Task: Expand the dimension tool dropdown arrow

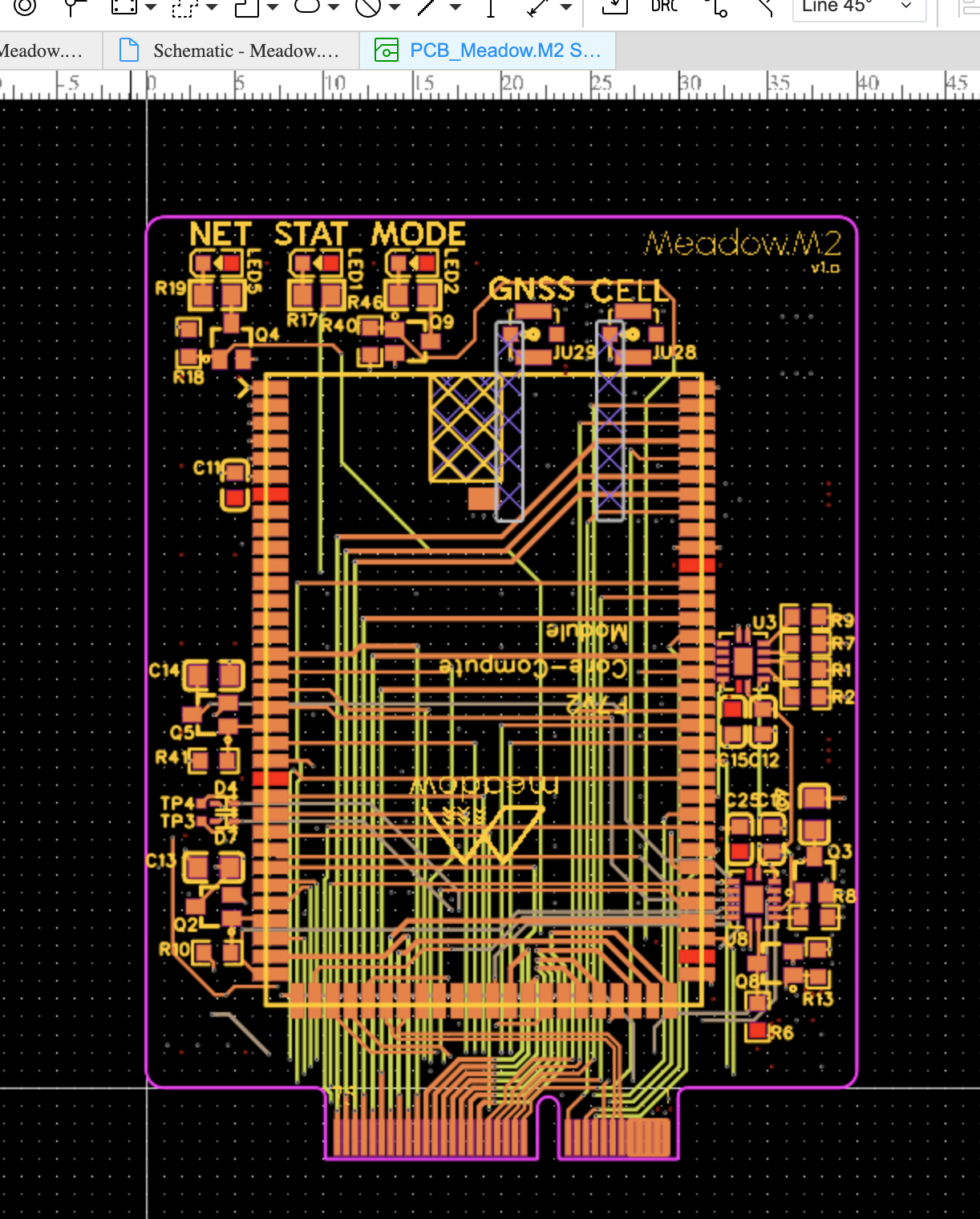Action: 566,7
